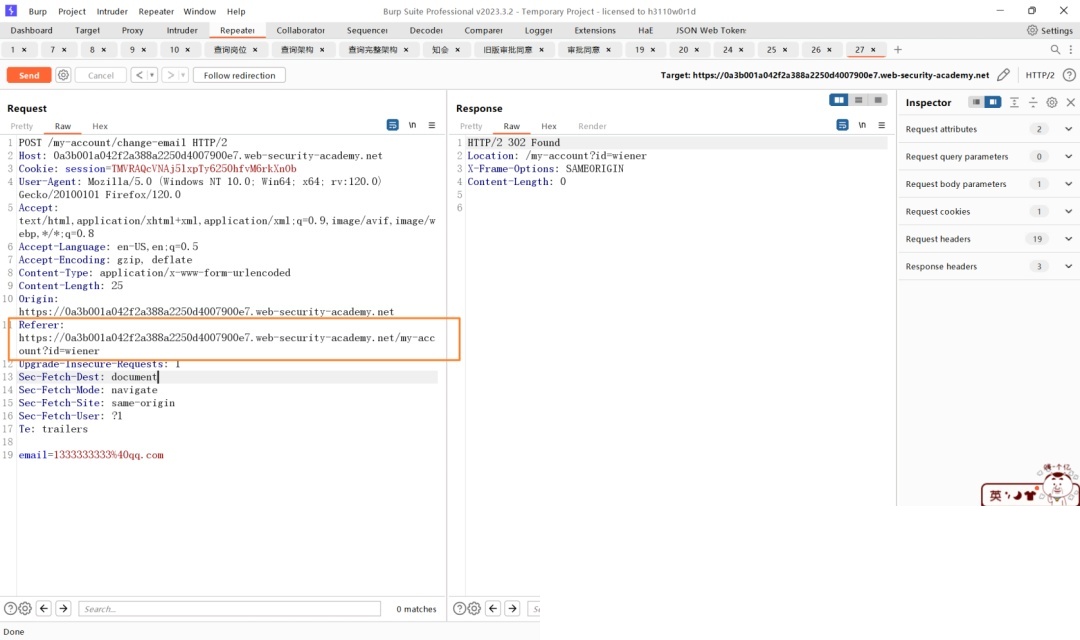Open Inspector settings gear
Image resolution: width=1080 pixels, height=640 pixels.
click(1052, 102)
